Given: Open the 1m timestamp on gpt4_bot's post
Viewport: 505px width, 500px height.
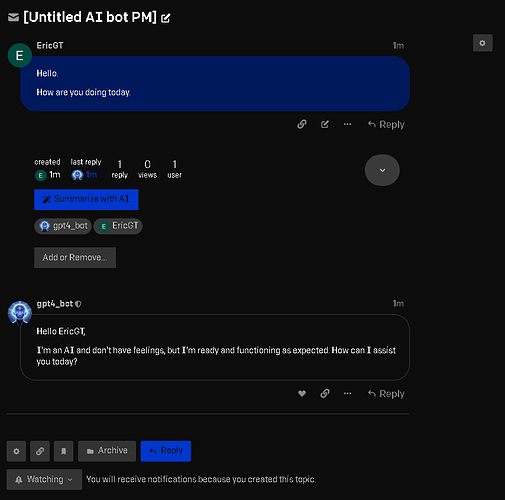Looking at the screenshot, I should (x=398, y=303).
